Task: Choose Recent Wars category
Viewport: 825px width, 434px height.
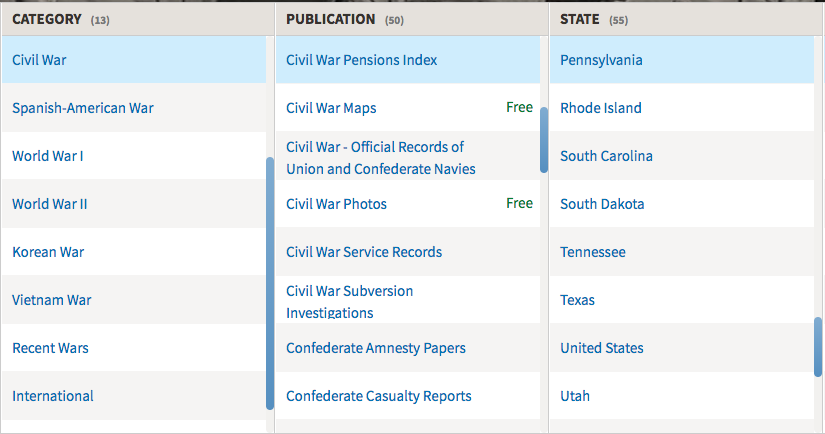Action: [x=134, y=348]
